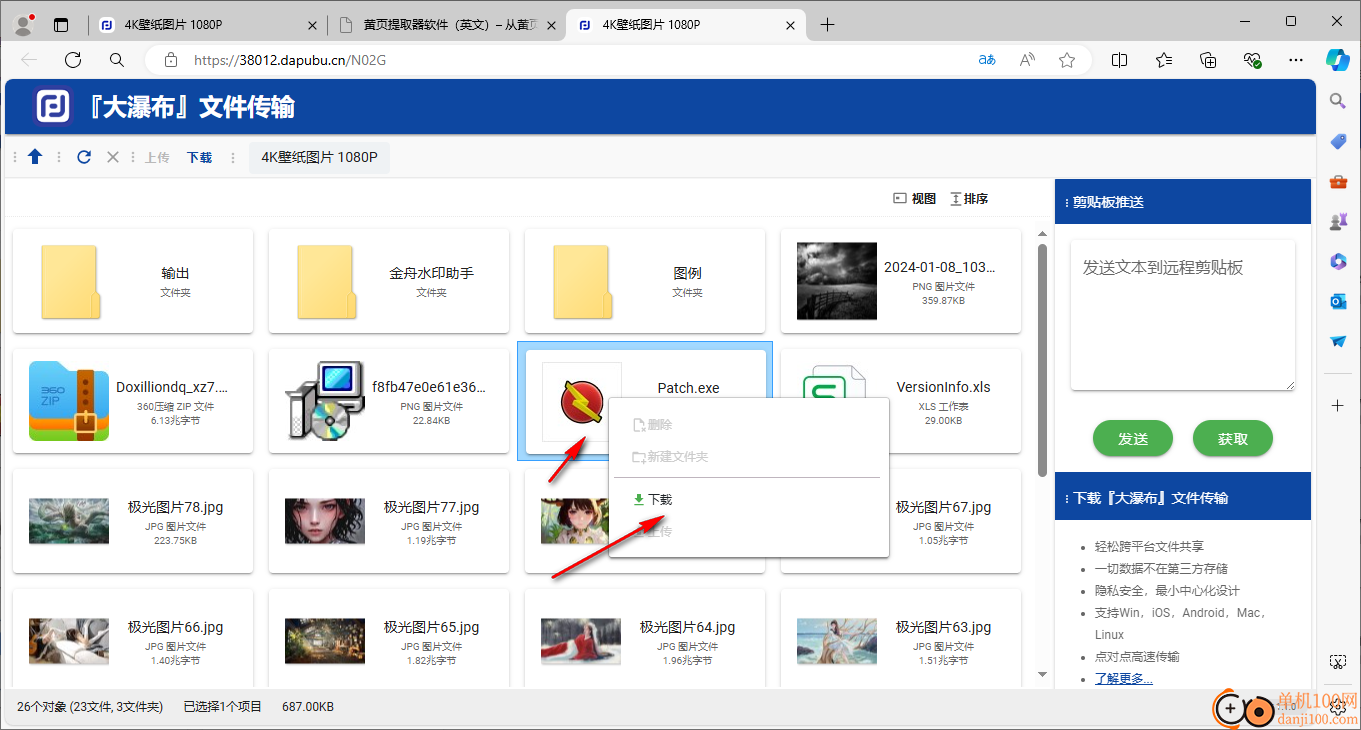Open the tab actions menu
Screen dimensions: 1361x730
click(x=62, y=25)
